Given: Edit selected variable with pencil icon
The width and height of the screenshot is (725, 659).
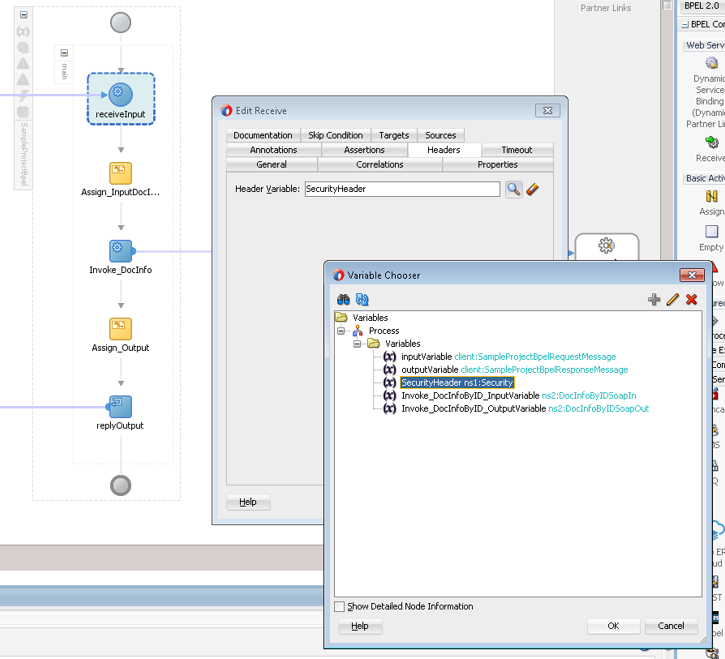Looking at the screenshot, I should click(673, 300).
